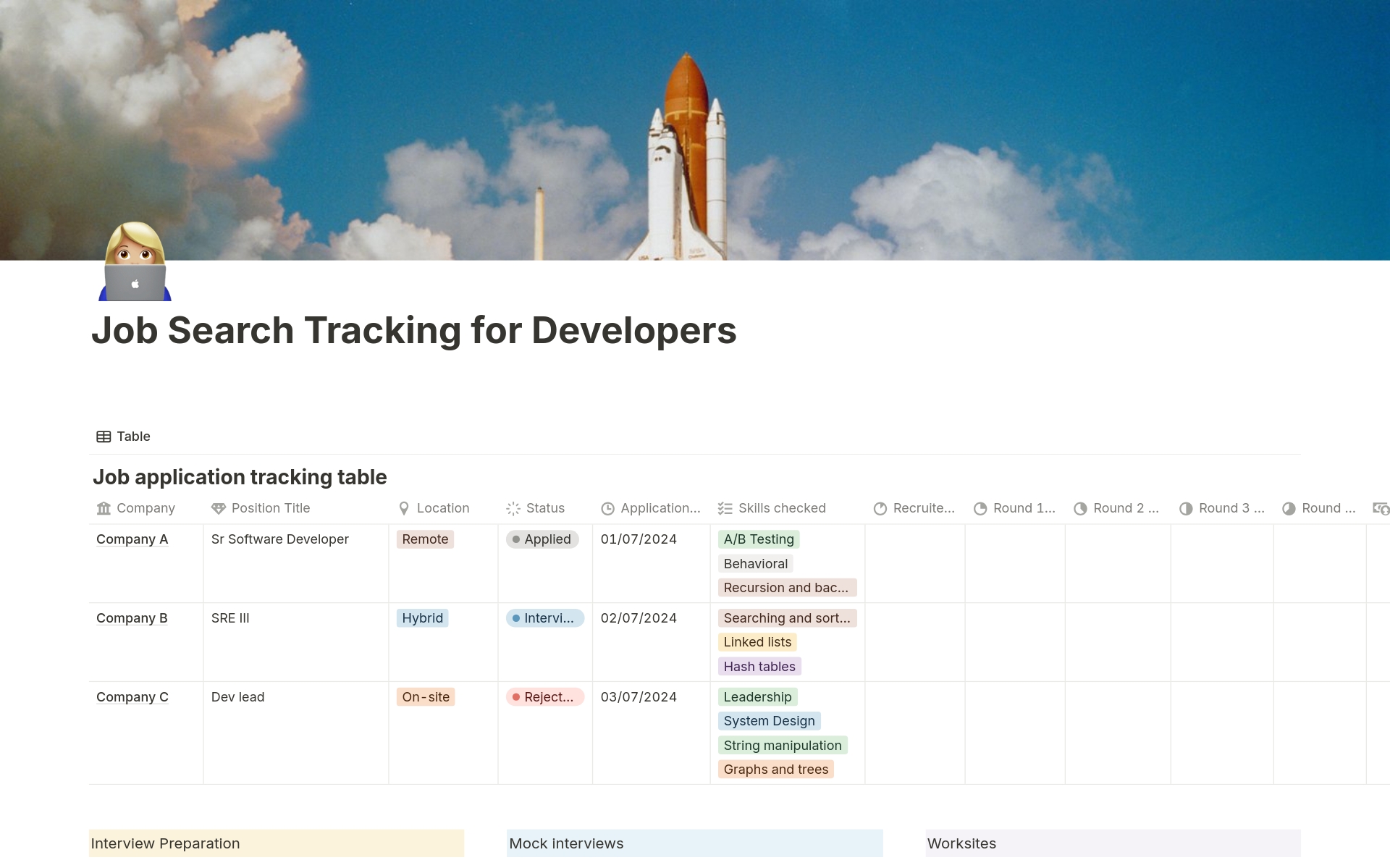Click the Interview Preparation heading block
Viewport: 1390px width, 868px height.
(276, 843)
